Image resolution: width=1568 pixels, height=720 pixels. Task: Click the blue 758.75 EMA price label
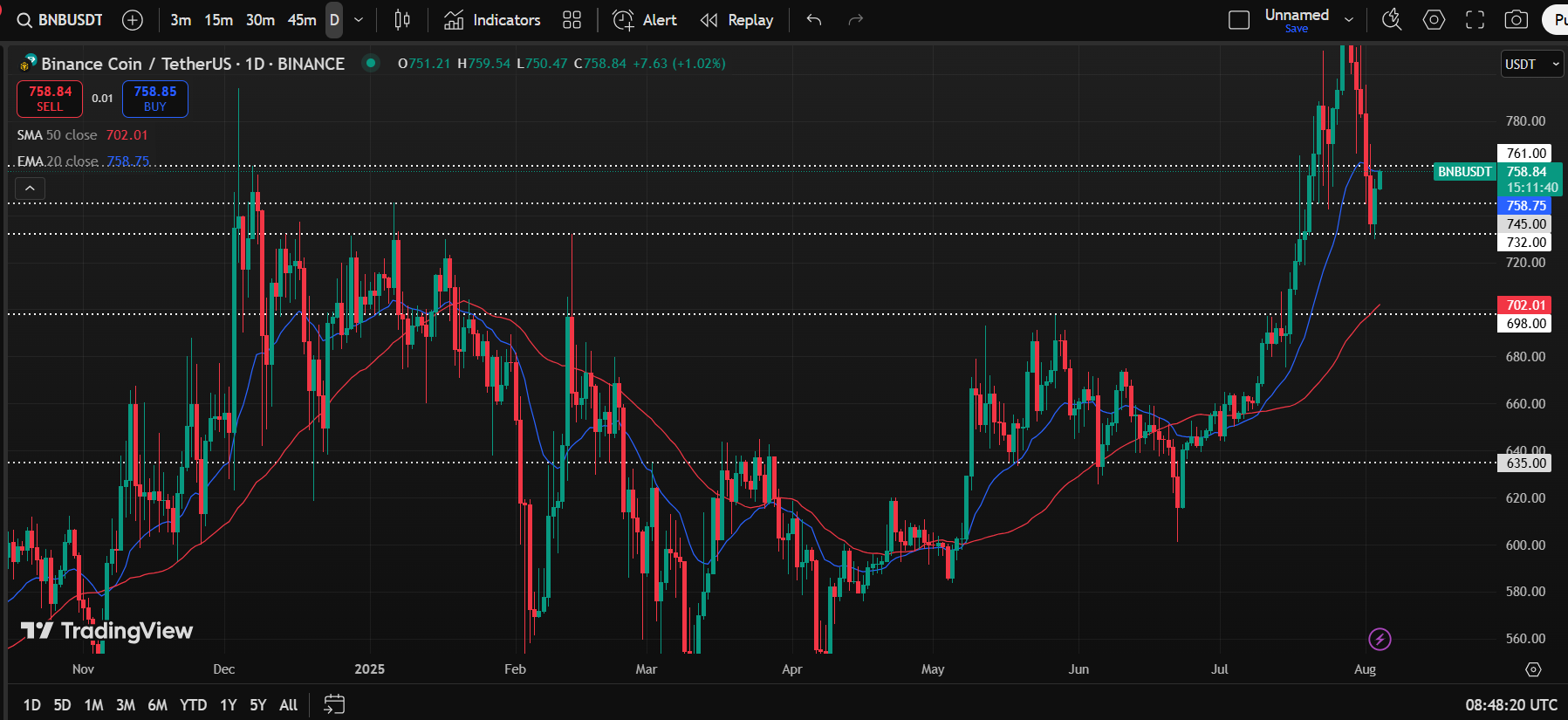pos(1526,206)
